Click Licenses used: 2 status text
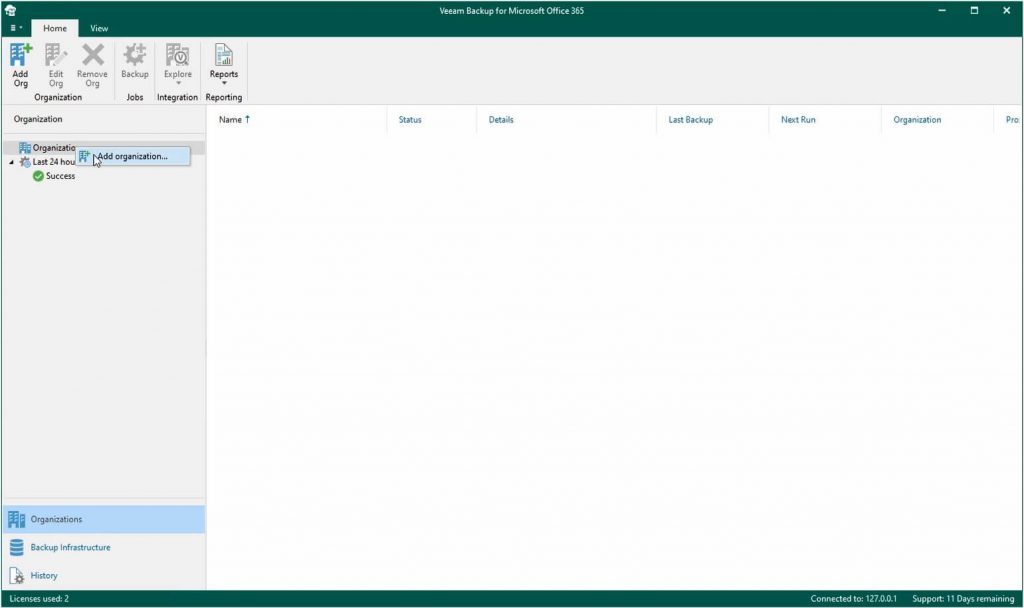The height and width of the screenshot is (608, 1024). (x=39, y=598)
